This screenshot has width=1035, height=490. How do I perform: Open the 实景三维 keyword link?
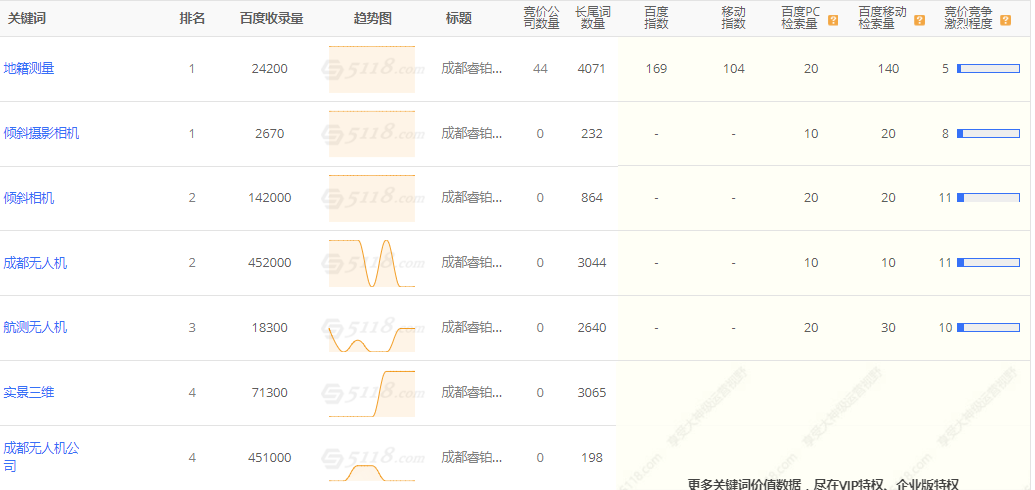29,392
